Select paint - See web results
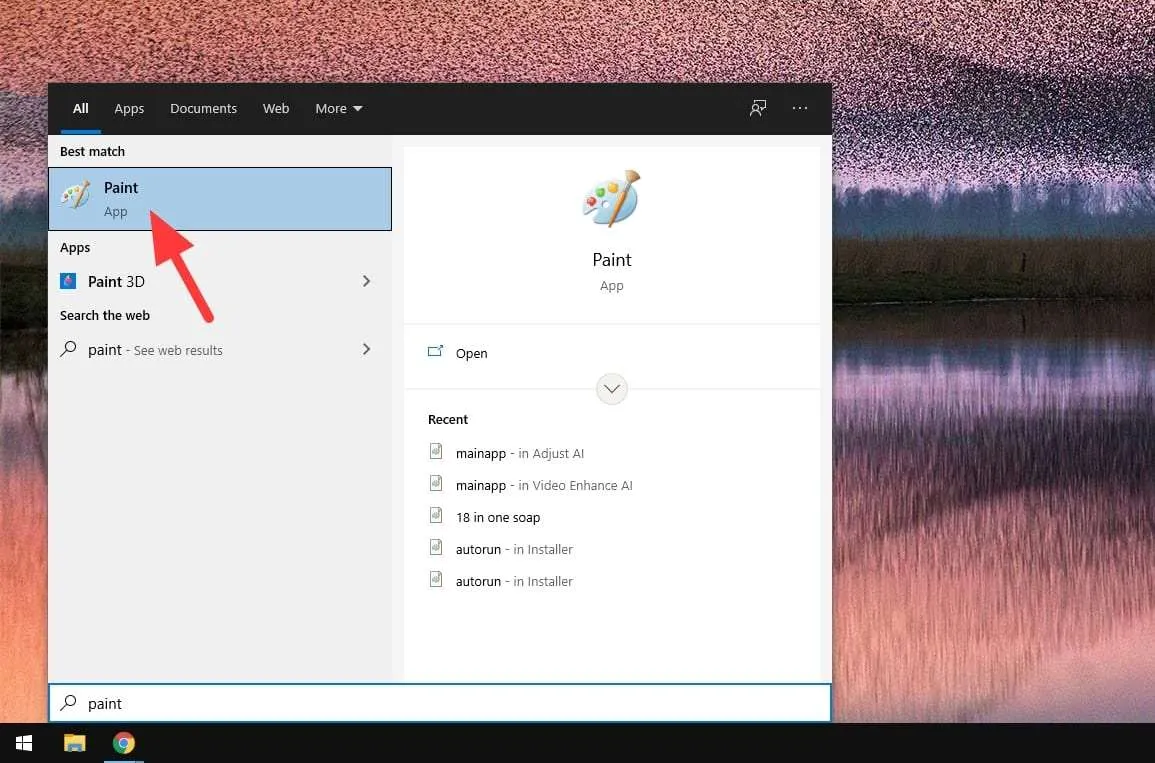This screenshot has width=1155, height=763. [220, 350]
